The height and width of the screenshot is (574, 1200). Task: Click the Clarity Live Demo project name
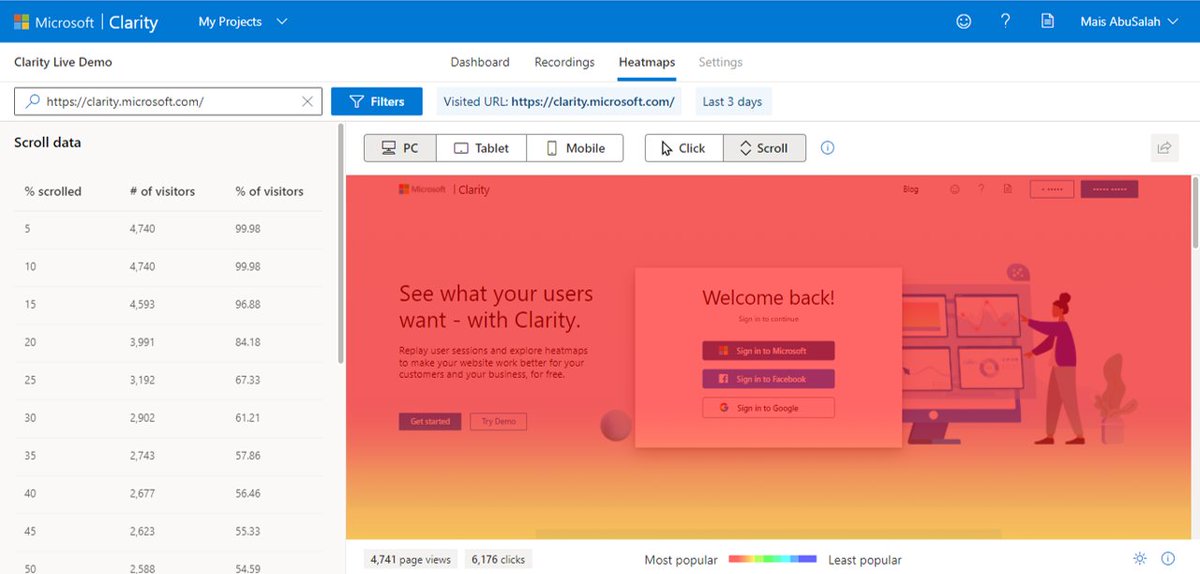[x=63, y=62]
